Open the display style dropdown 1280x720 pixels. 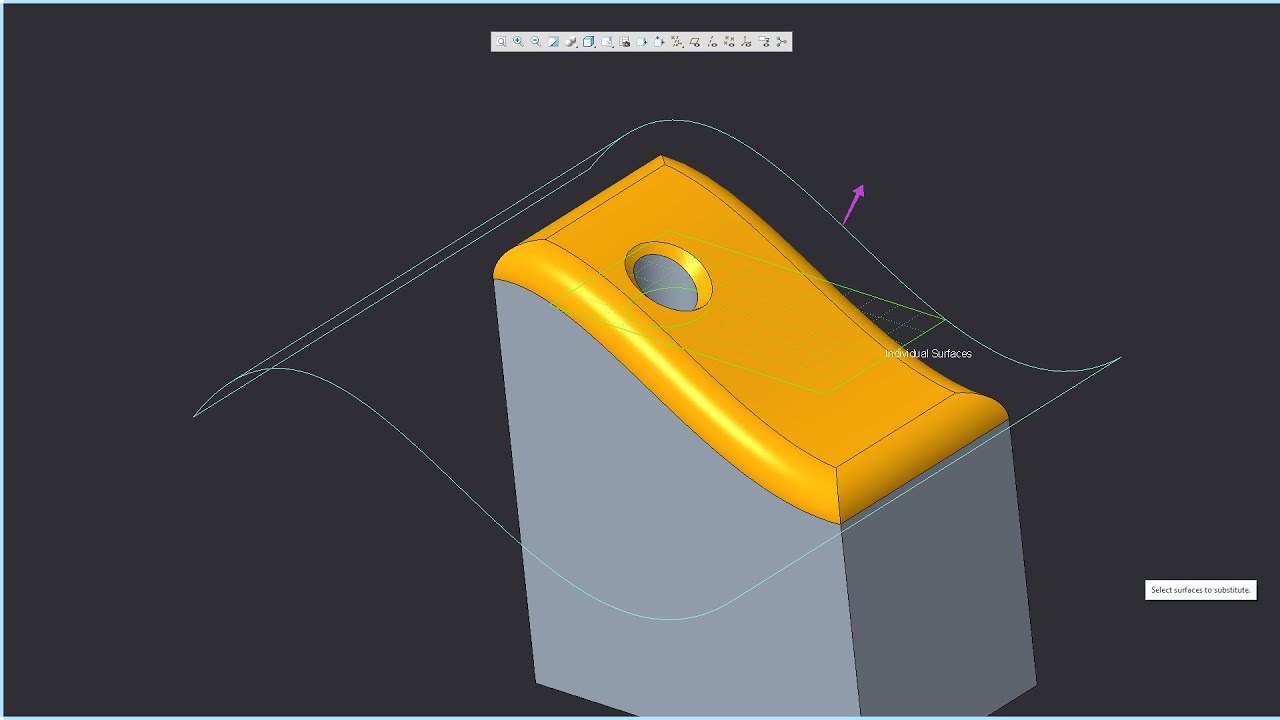(x=588, y=42)
